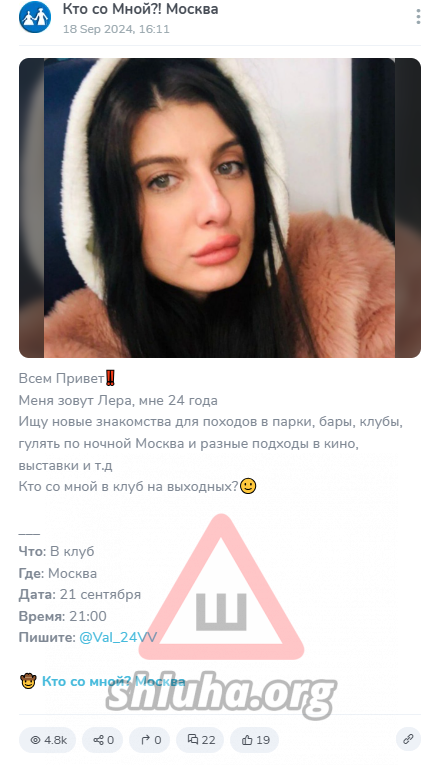Image resolution: width=442 pixels, height=765 pixels.
Task: Click the thumbs-up likes counter 19
Action: coord(255,740)
